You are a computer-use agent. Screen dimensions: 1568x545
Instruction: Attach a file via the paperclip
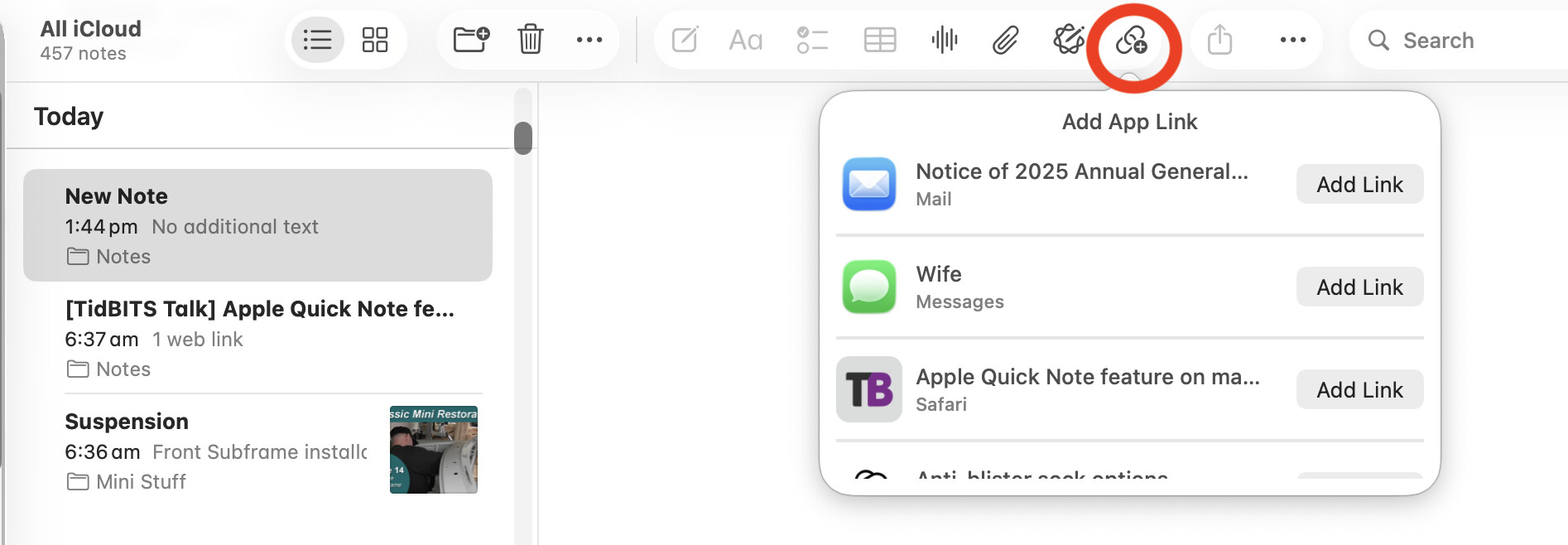click(1005, 40)
